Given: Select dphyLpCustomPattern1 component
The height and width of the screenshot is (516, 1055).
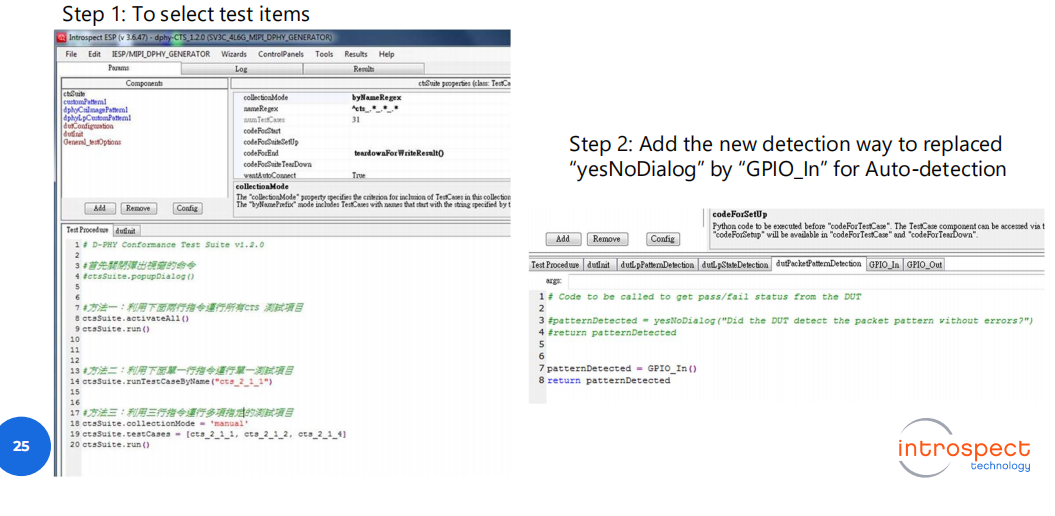Looking at the screenshot, I should (97, 118).
